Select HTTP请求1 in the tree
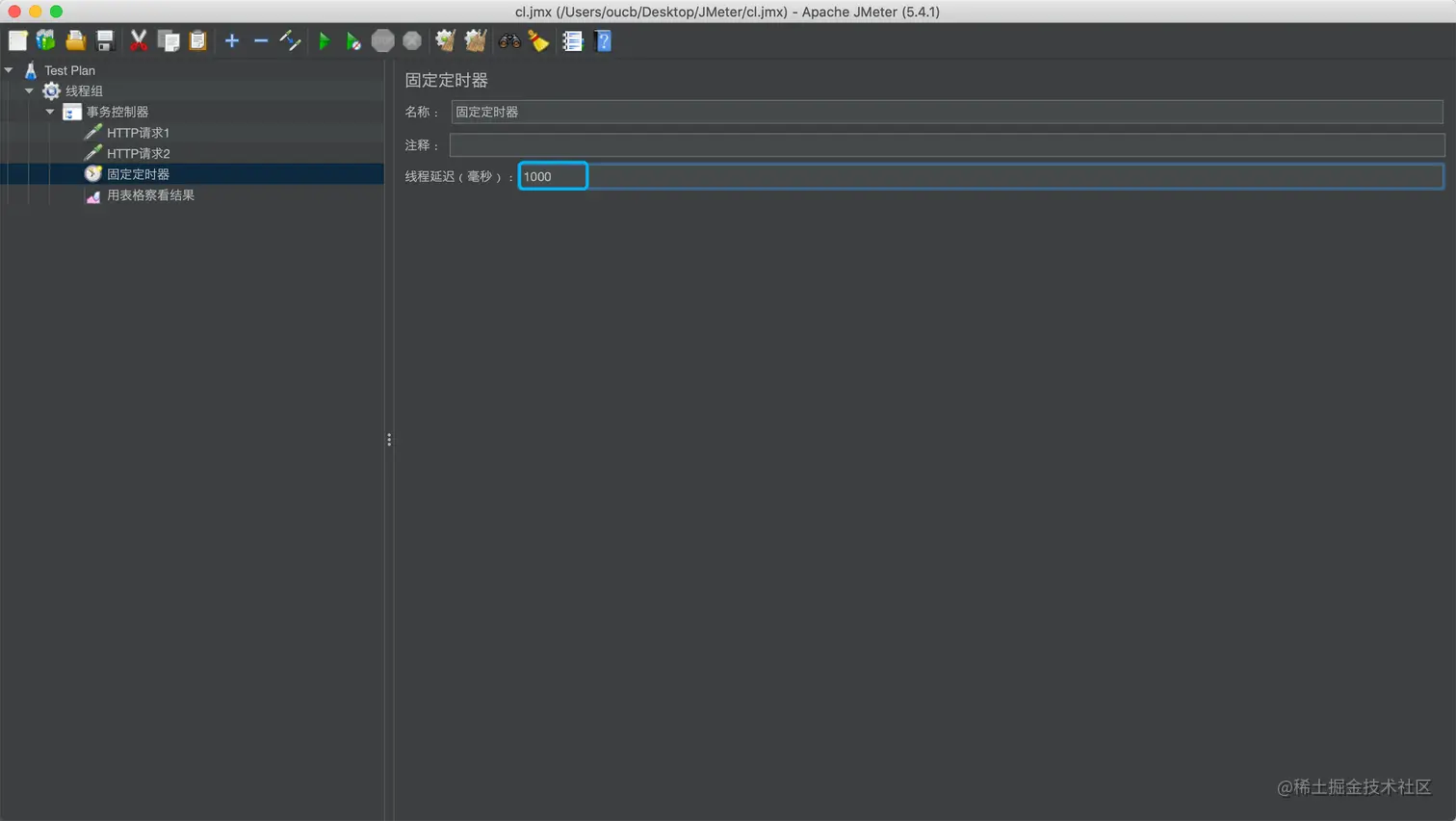This screenshot has width=1456, height=821. click(x=138, y=133)
